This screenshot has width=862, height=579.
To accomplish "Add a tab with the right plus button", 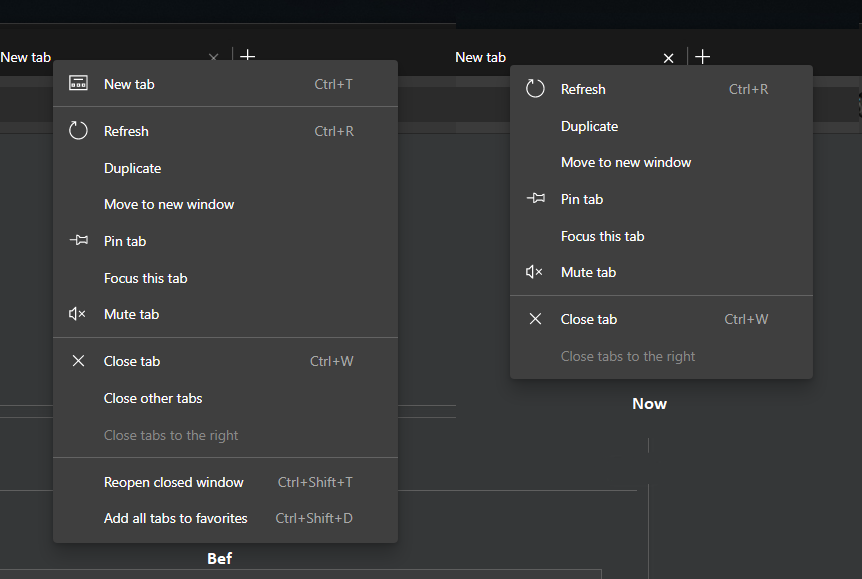I will tap(703, 57).
